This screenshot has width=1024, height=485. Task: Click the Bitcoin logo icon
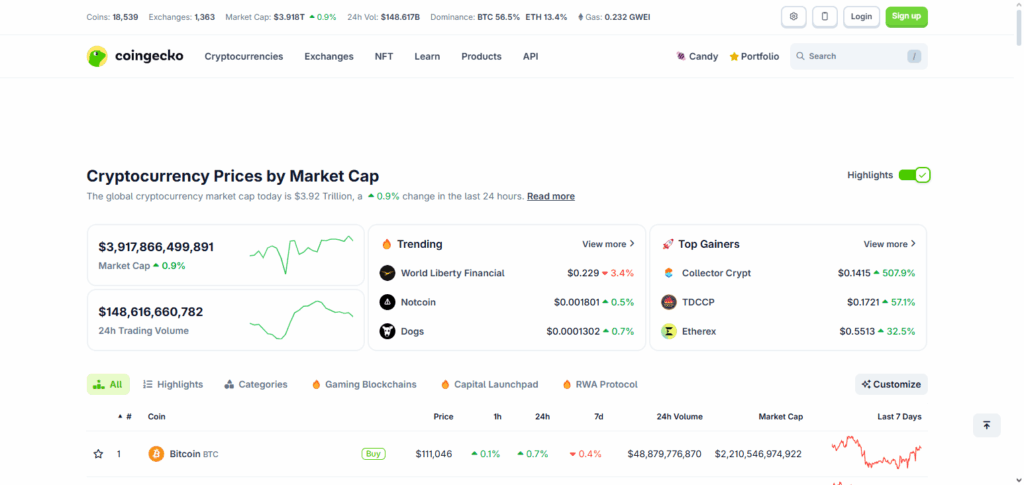(156, 454)
